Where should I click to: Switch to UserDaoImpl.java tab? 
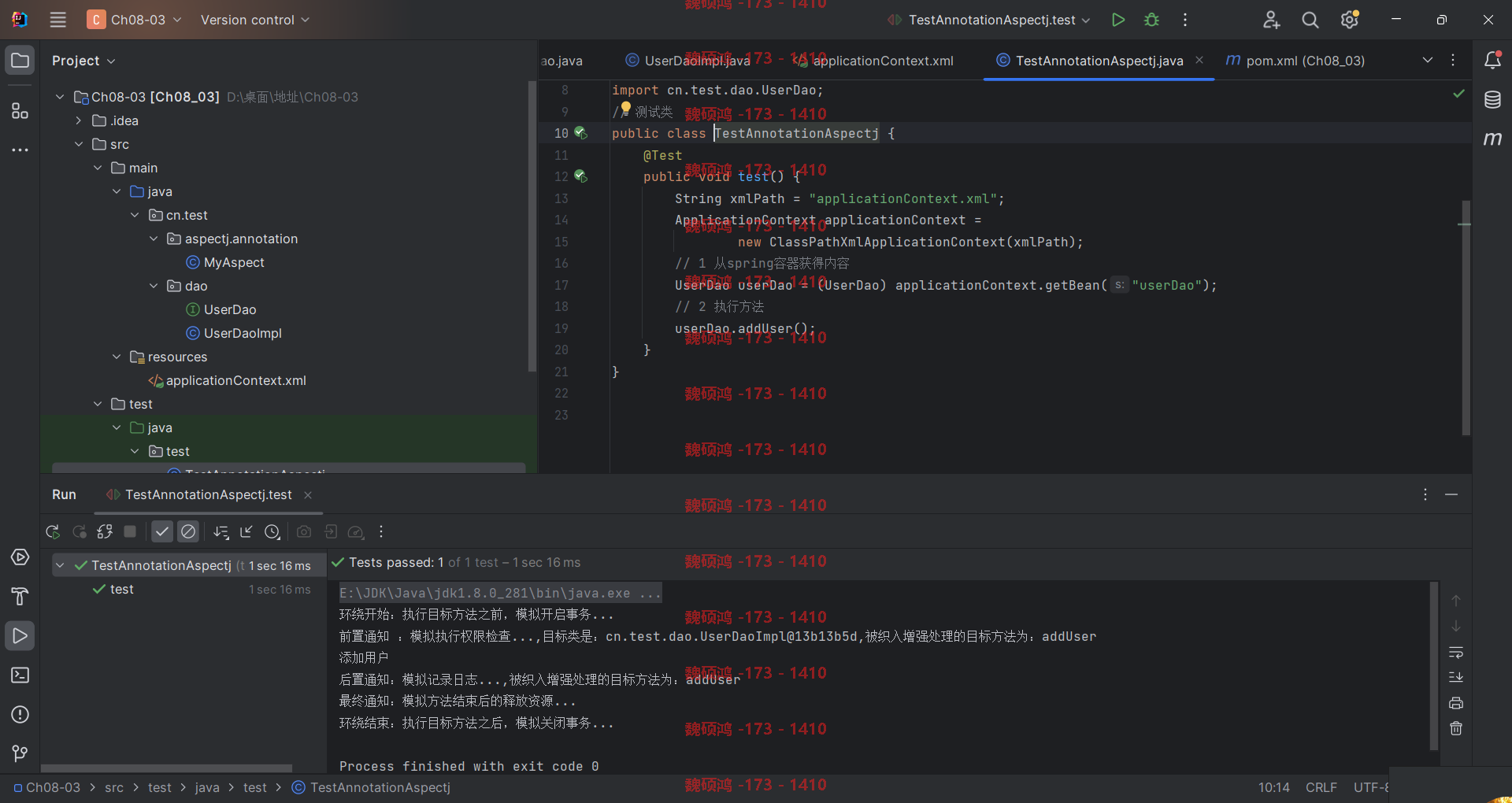click(687, 61)
